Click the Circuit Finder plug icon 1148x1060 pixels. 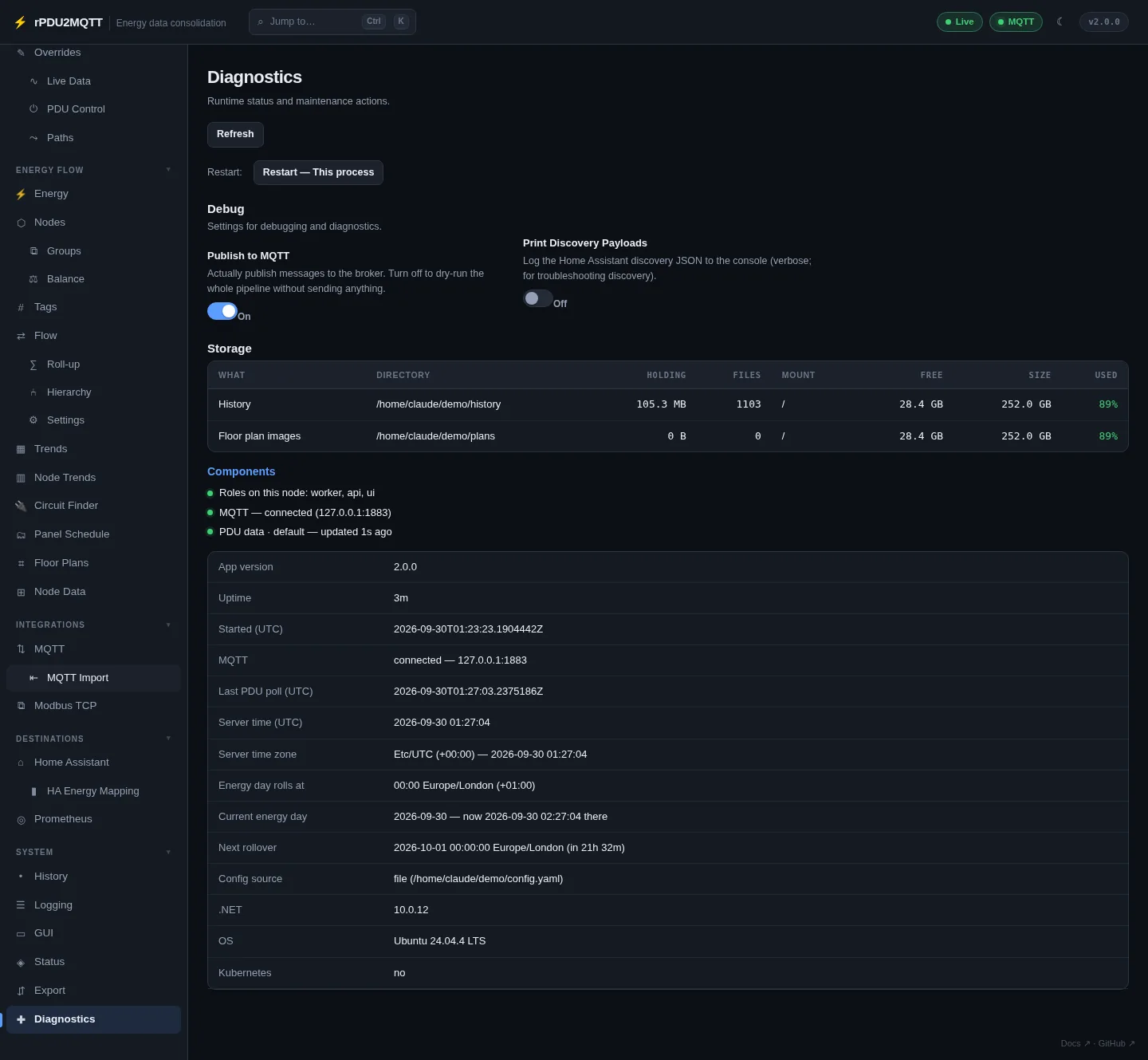pyautogui.click(x=21, y=506)
